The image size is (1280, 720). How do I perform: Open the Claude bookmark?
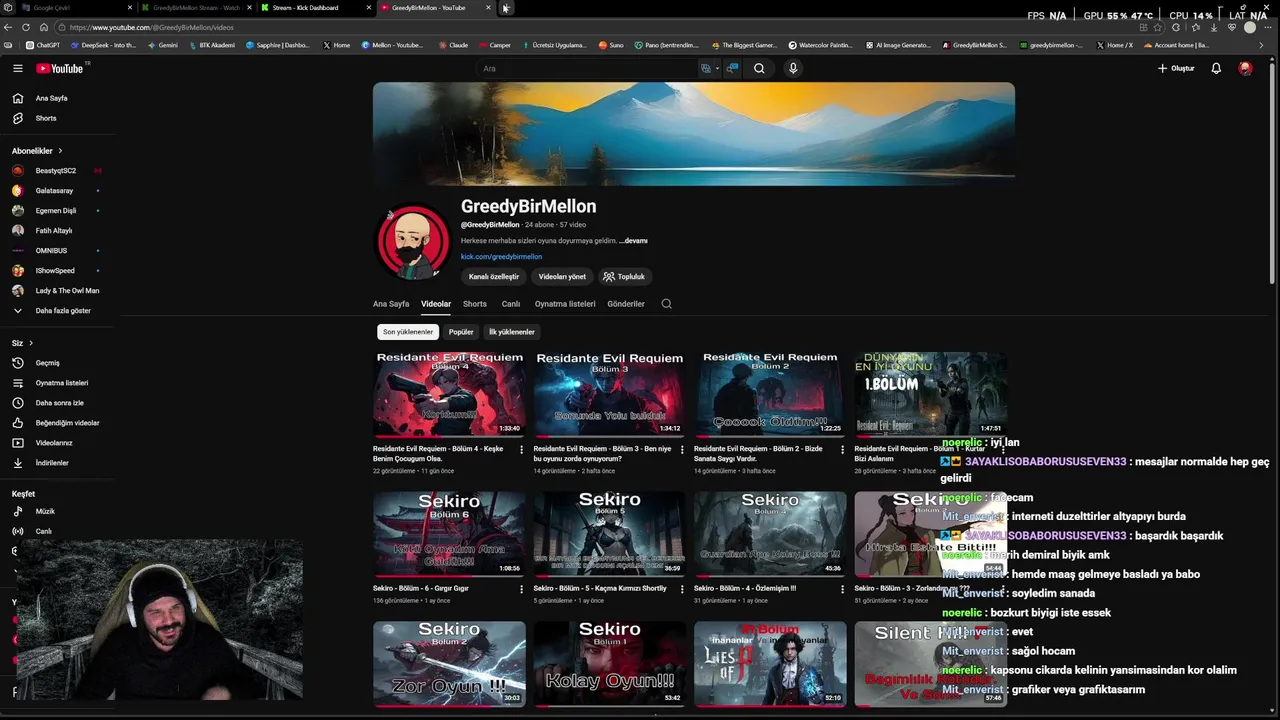452,45
